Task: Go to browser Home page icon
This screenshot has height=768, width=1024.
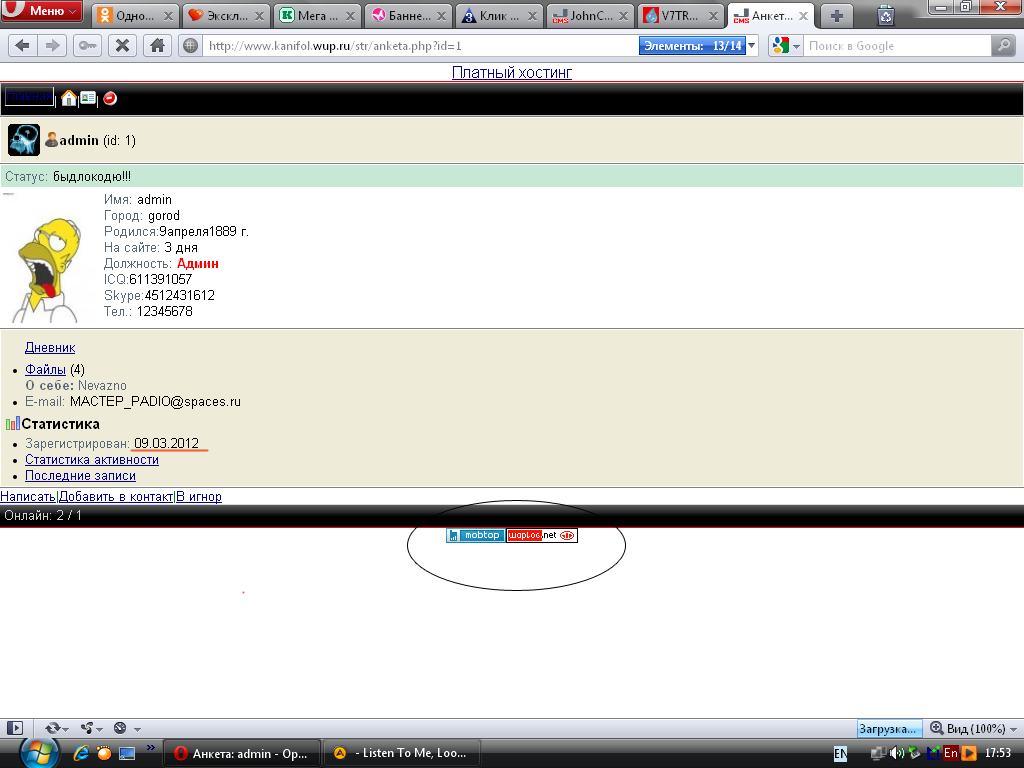Action: 155,45
